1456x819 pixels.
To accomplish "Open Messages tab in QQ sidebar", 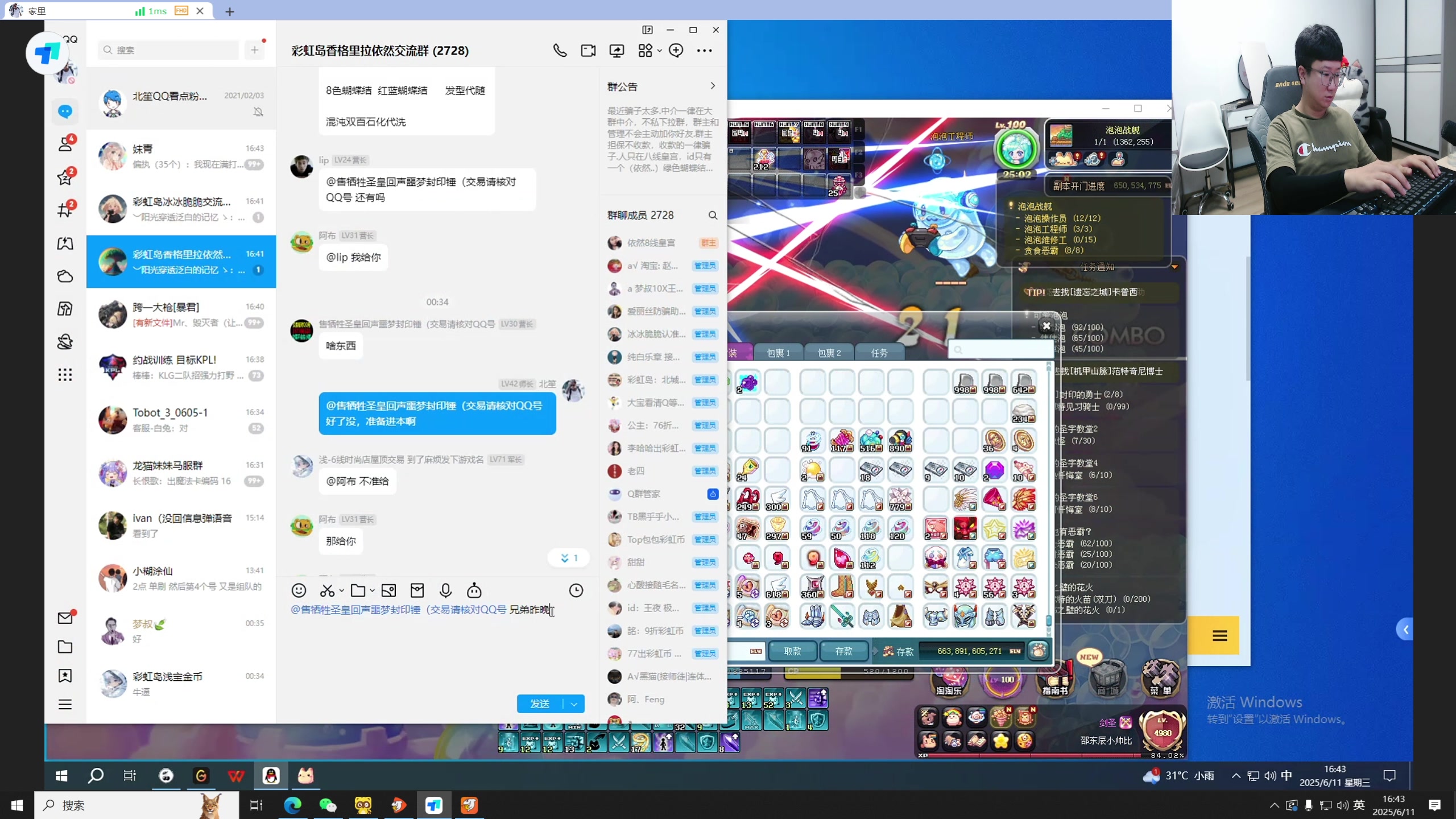I will click(x=65, y=111).
